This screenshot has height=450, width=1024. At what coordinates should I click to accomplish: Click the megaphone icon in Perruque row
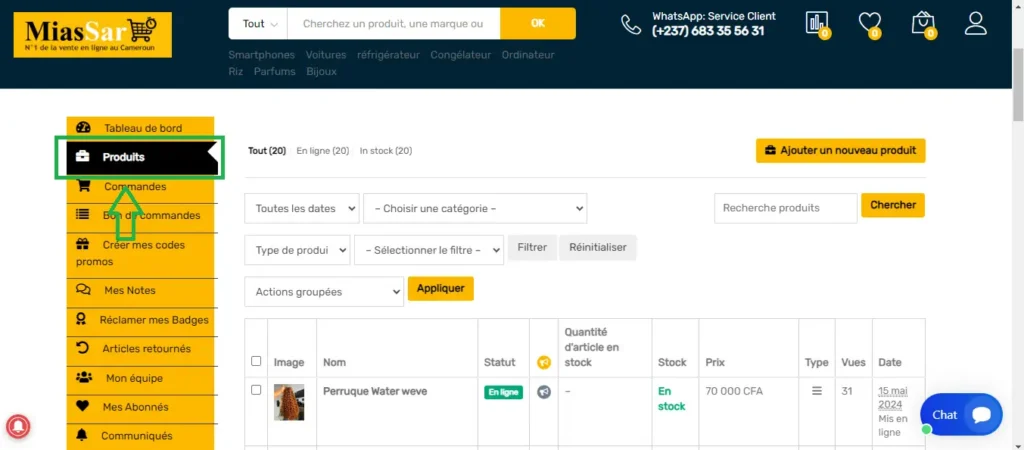544,392
